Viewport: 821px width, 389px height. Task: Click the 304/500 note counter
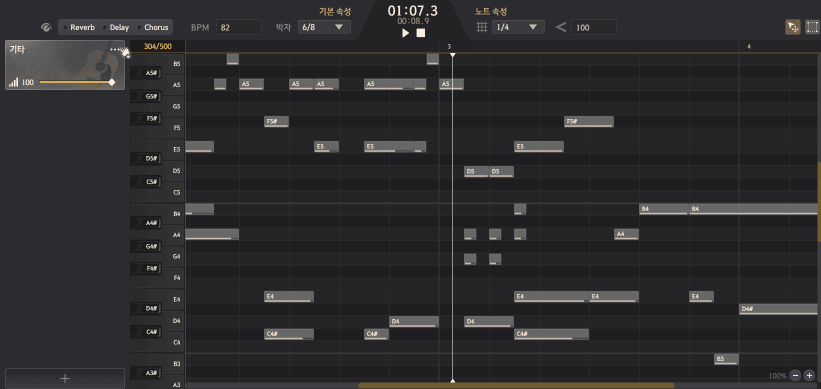158,46
